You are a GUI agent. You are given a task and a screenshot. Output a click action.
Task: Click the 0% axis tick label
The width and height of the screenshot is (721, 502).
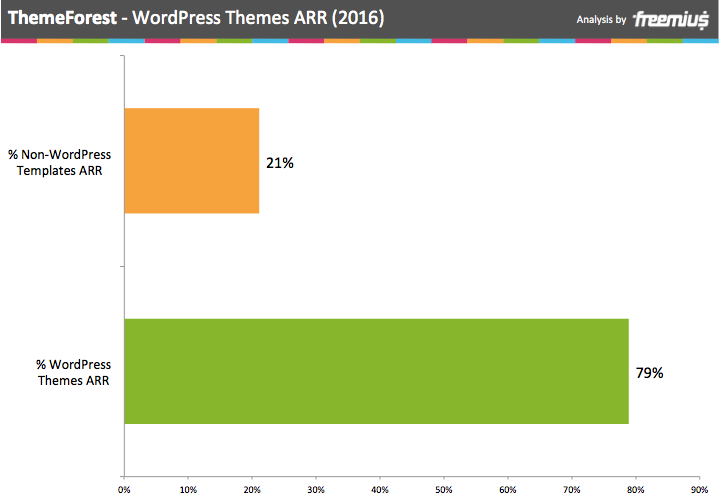[x=124, y=490]
